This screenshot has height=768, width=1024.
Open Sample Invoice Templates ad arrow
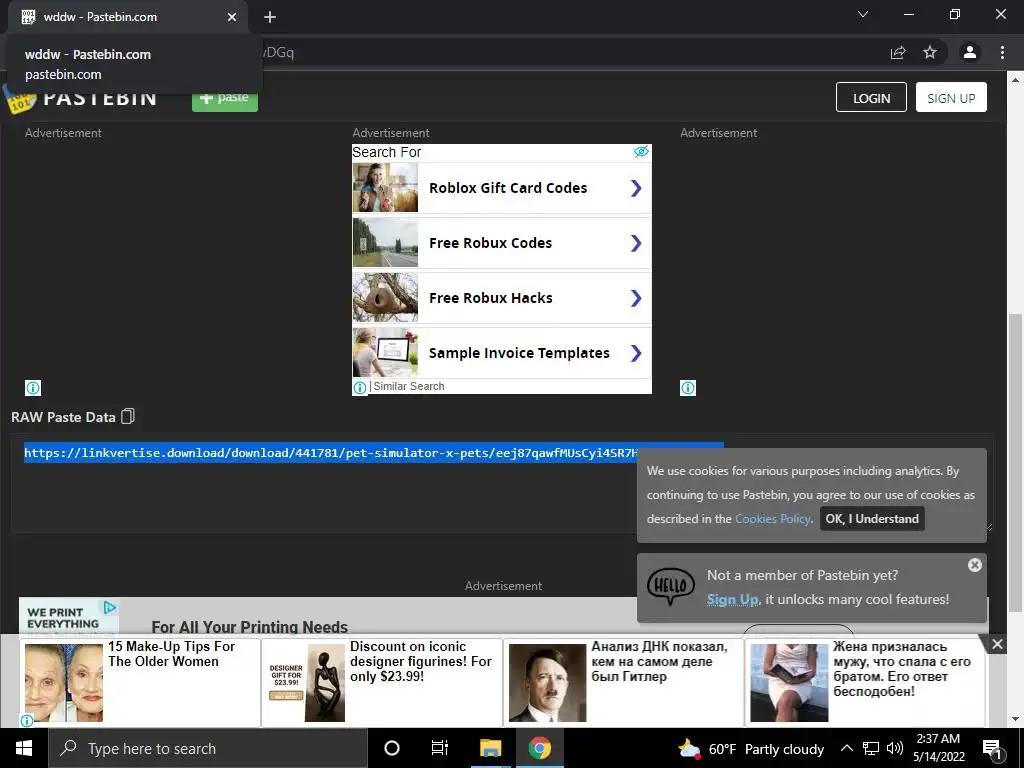click(x=636, y=353)
